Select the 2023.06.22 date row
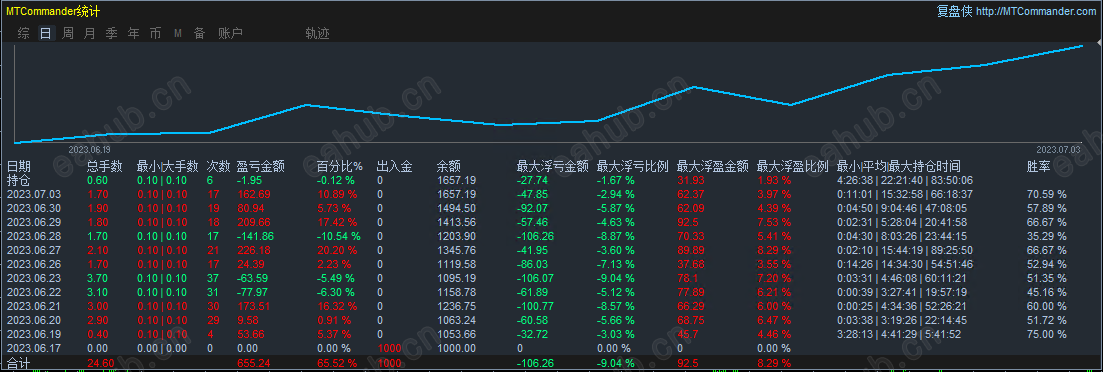Image resolution: width=1103 pixels, height=372 pixels. (x=34, y=293)
